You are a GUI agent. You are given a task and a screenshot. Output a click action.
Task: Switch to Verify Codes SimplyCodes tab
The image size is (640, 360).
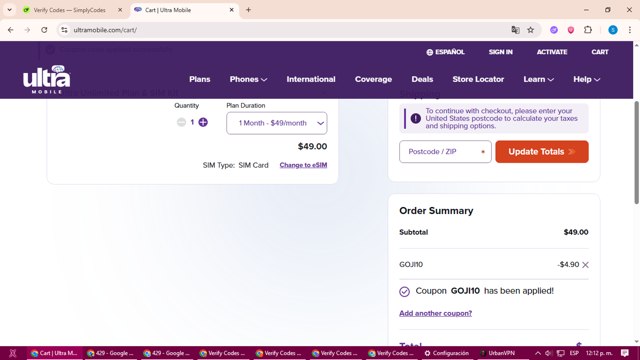69,10
